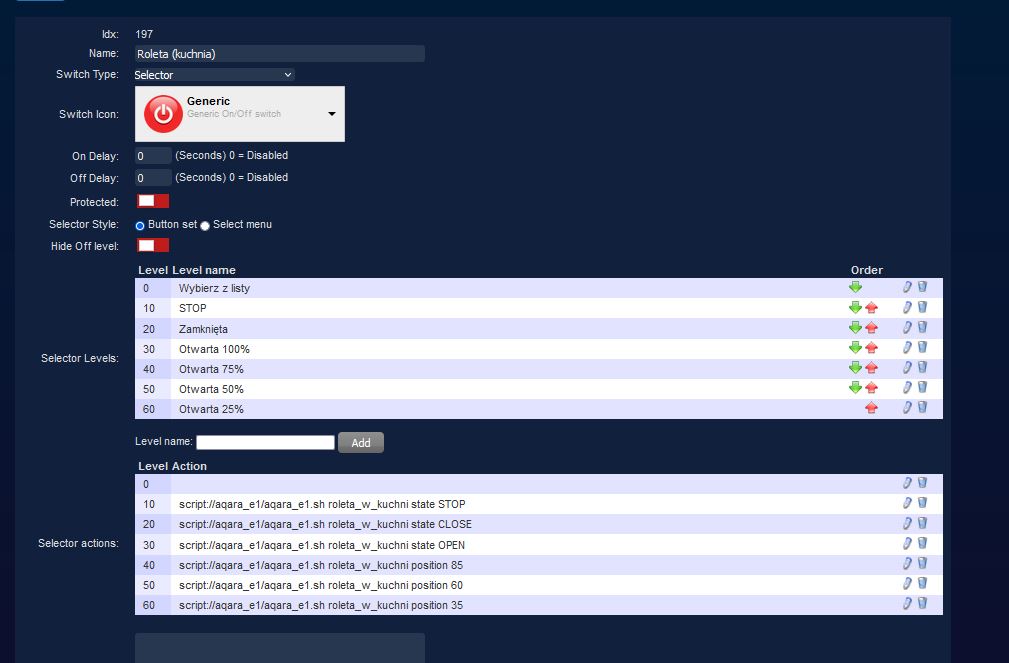Delete the 'Otwarta 25%' level

click(x=922, y=407)
